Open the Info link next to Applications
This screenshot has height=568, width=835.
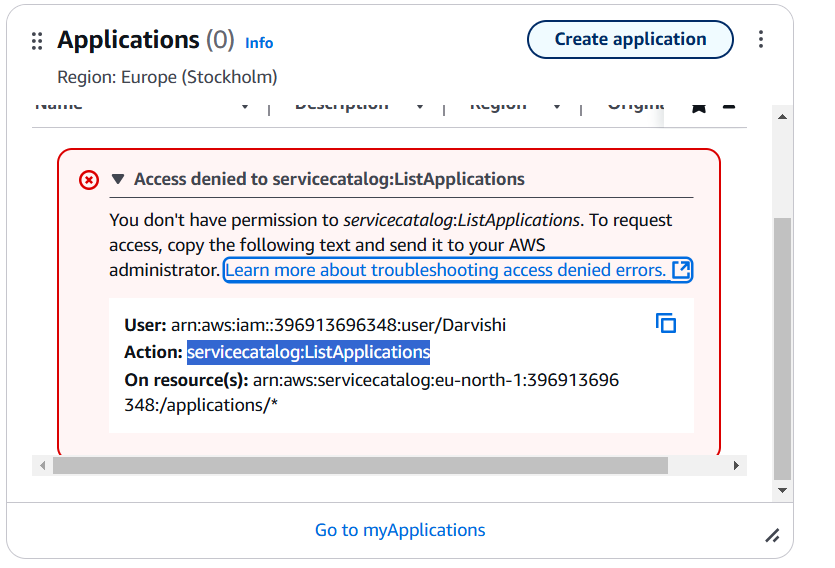[259, 43]
